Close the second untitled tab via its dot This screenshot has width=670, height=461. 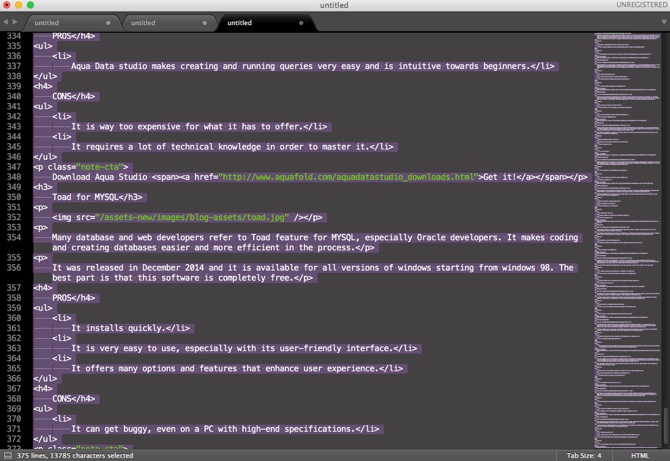205,23
